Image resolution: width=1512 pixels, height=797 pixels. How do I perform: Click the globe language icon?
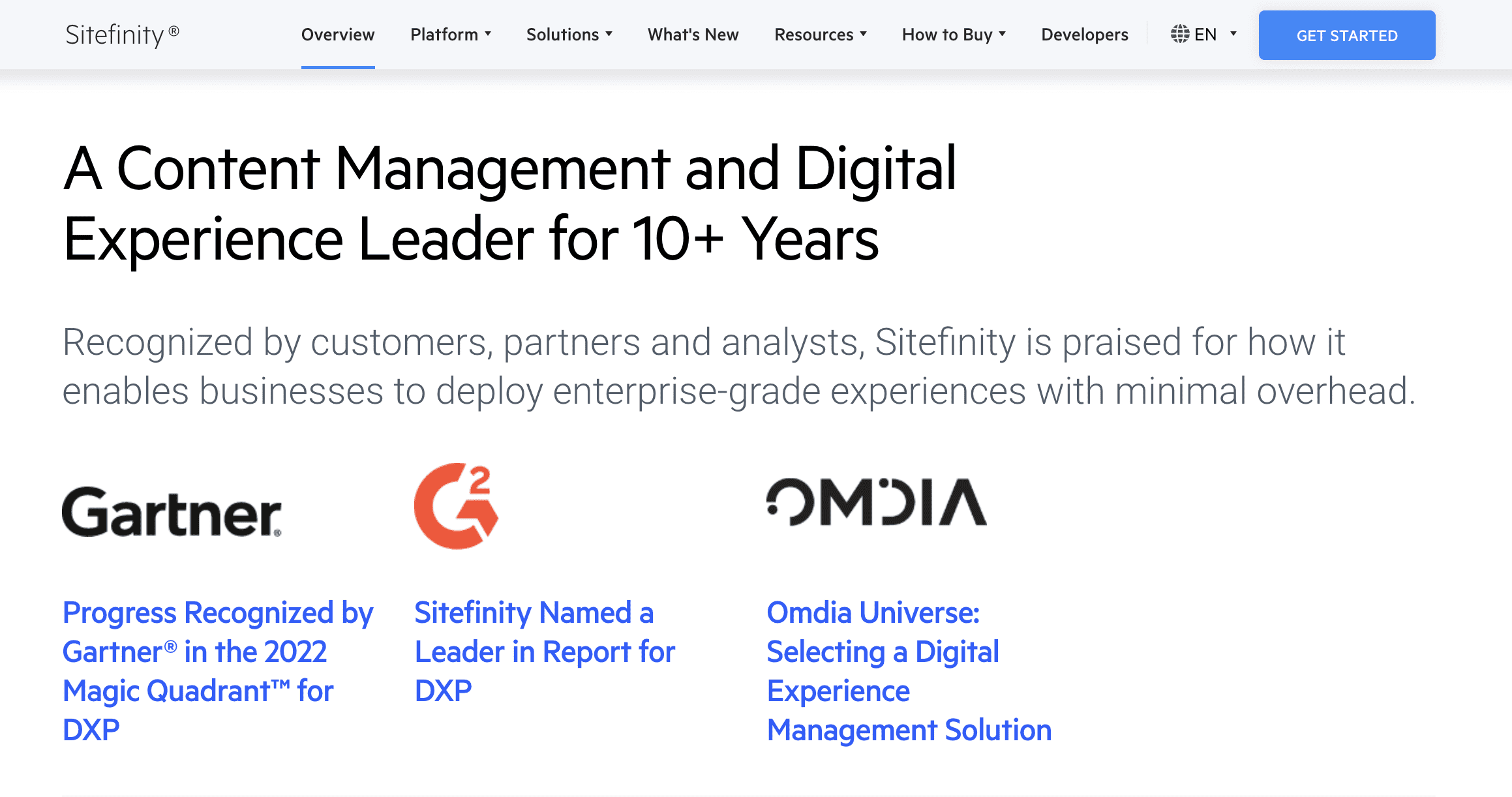[x=1180, y=34]
